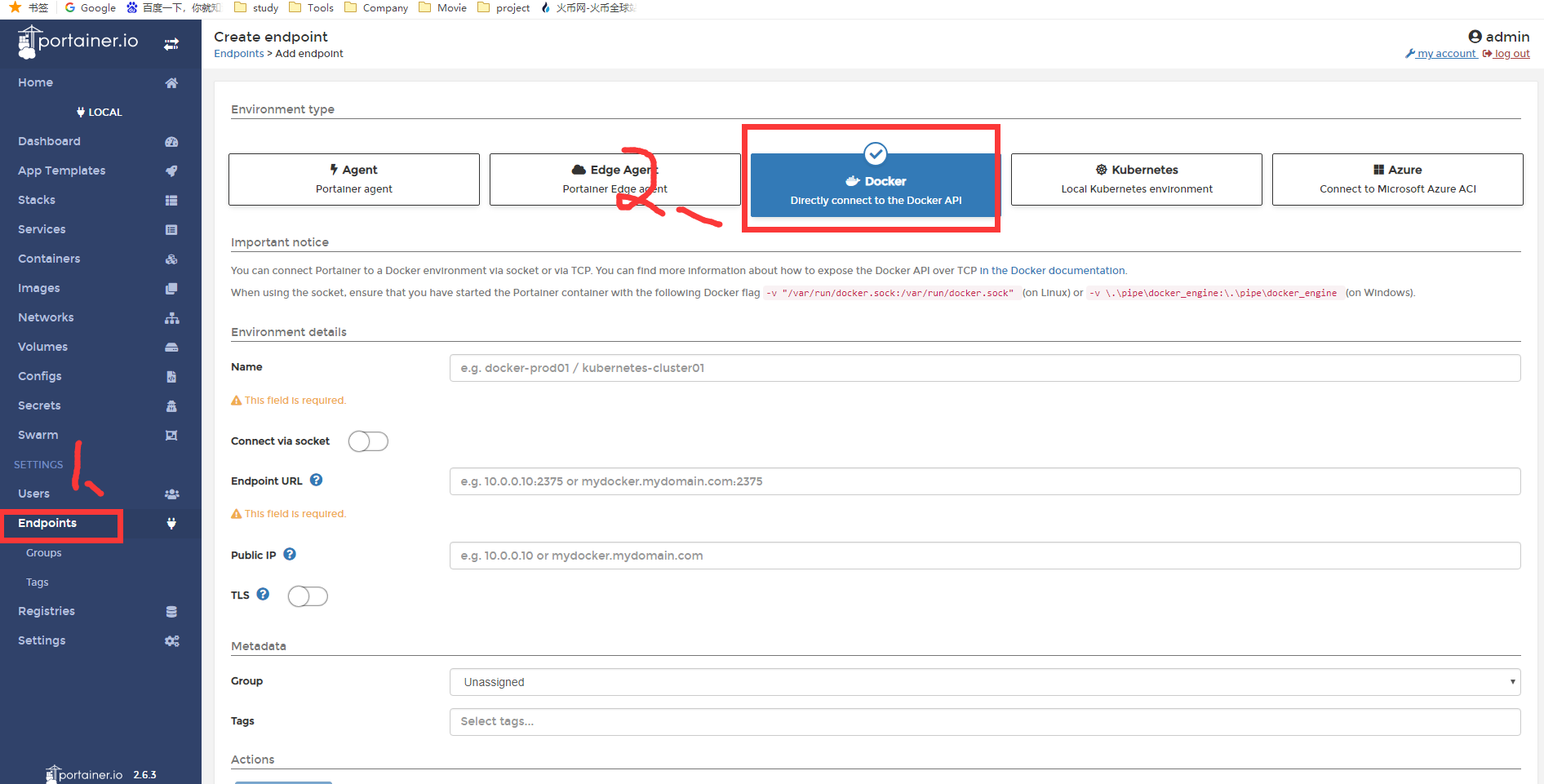The height and width of the screenshot is (784, 1544).
Task: Open the my account link
Action: coord(1441,54)
